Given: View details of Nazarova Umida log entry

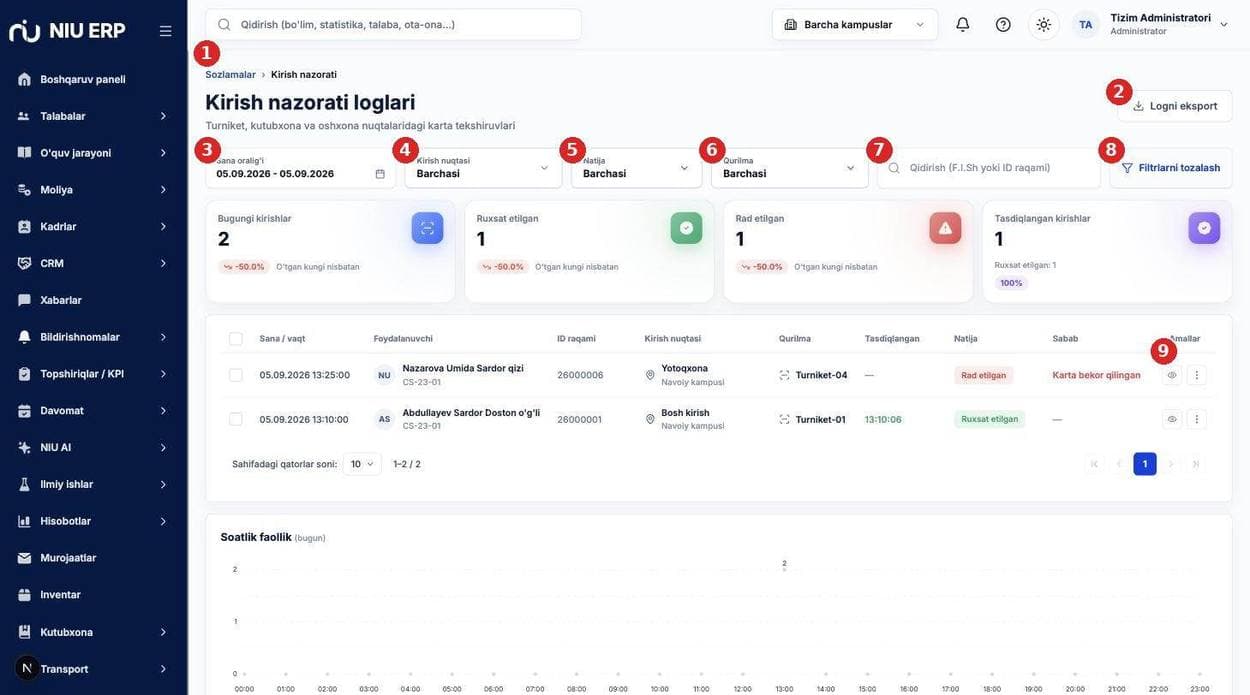Looking at the screenshot, I should point(1172,375).
